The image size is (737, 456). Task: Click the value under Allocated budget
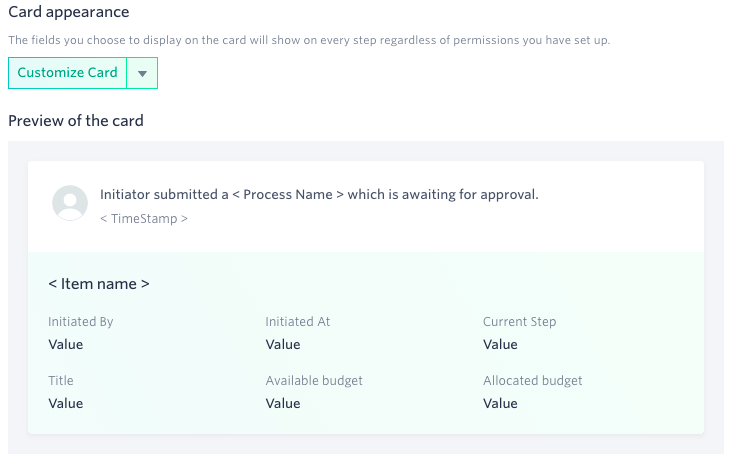point(500,403)
